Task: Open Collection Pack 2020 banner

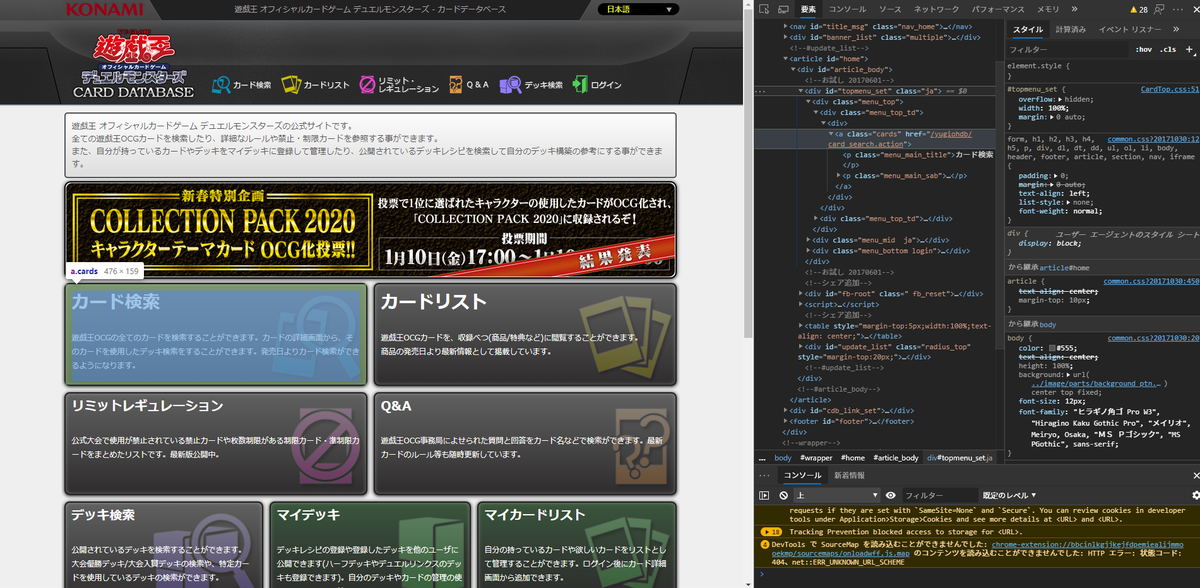Action: click(371, 229)
